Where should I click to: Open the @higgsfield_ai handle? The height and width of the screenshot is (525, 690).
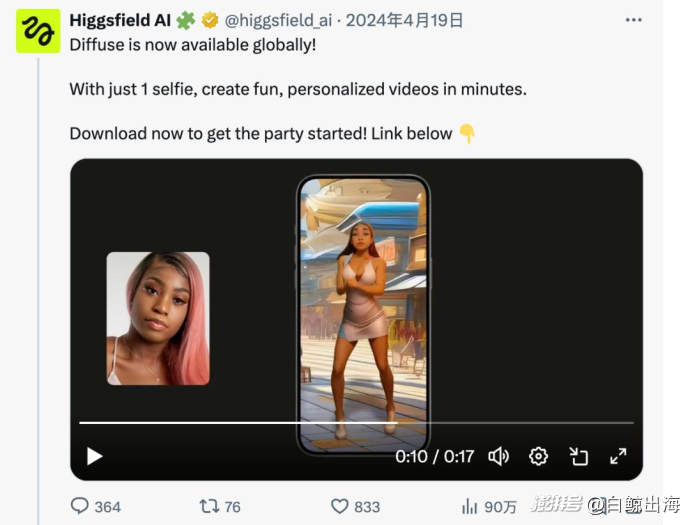[290, 20]
